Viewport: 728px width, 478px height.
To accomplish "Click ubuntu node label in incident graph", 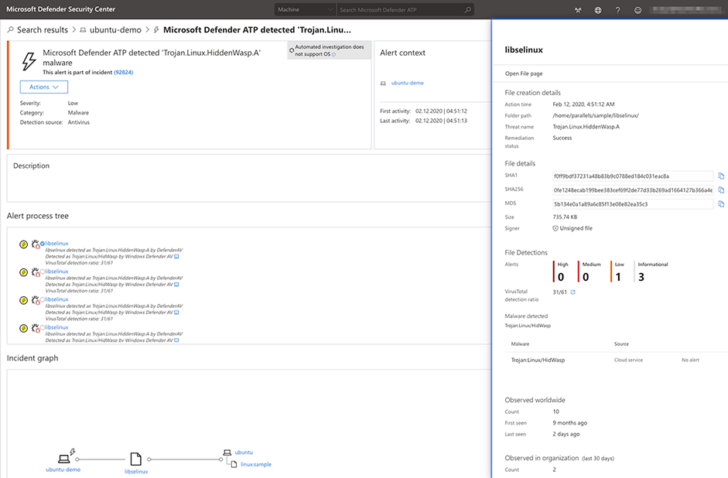I will (x=244, y=452).
